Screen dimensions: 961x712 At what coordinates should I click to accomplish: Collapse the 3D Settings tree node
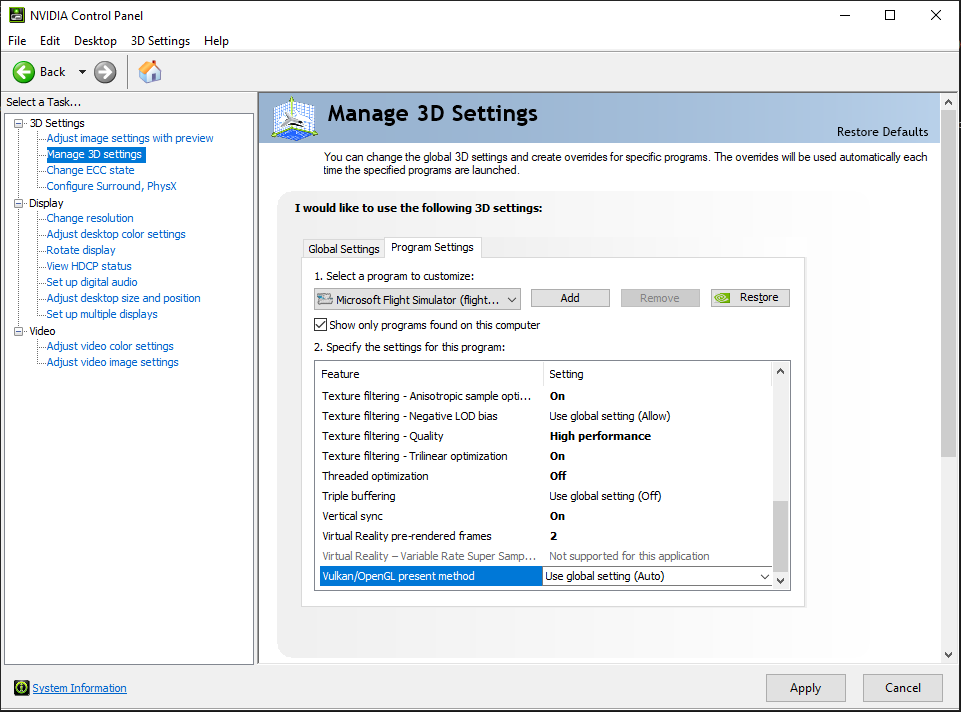18,123
